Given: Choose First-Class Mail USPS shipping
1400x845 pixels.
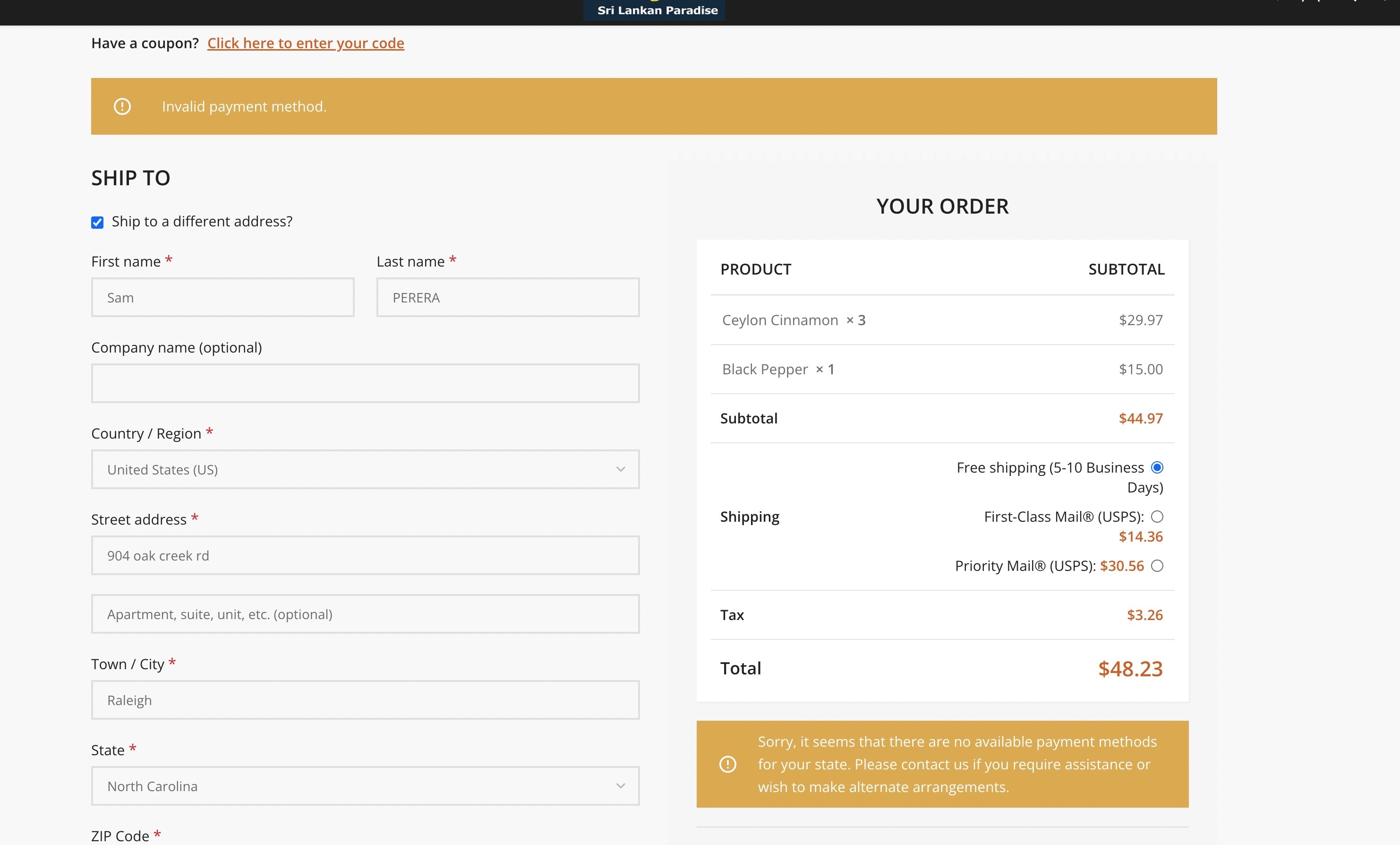Looking at the screenshot, I should tap(1156, 517).
